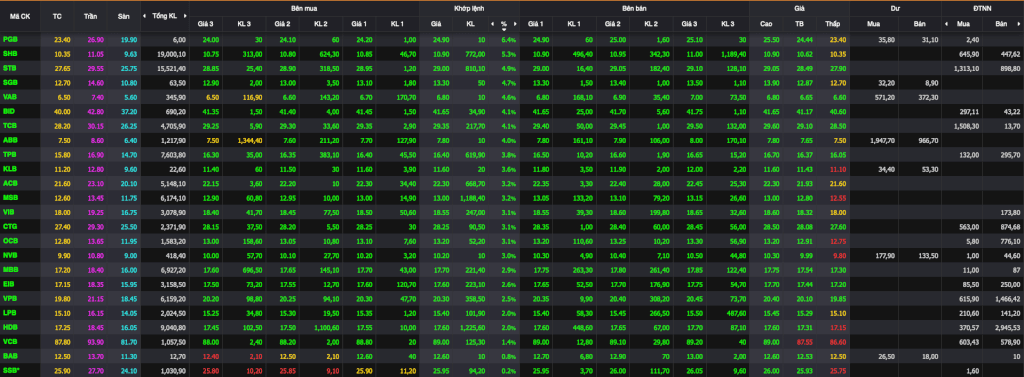Open ticker CTG
Screen dimensions: 1024x377
point(10,226)
